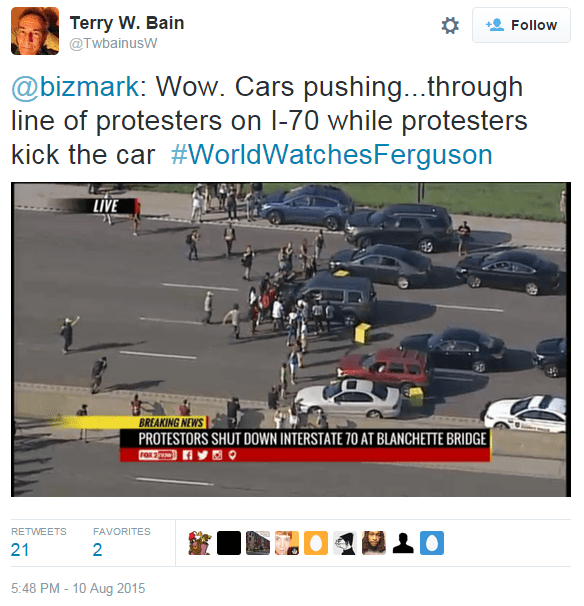Open the blue egg default avatar
The width and height of the screenshot is (584, 606).
point(432,543)
